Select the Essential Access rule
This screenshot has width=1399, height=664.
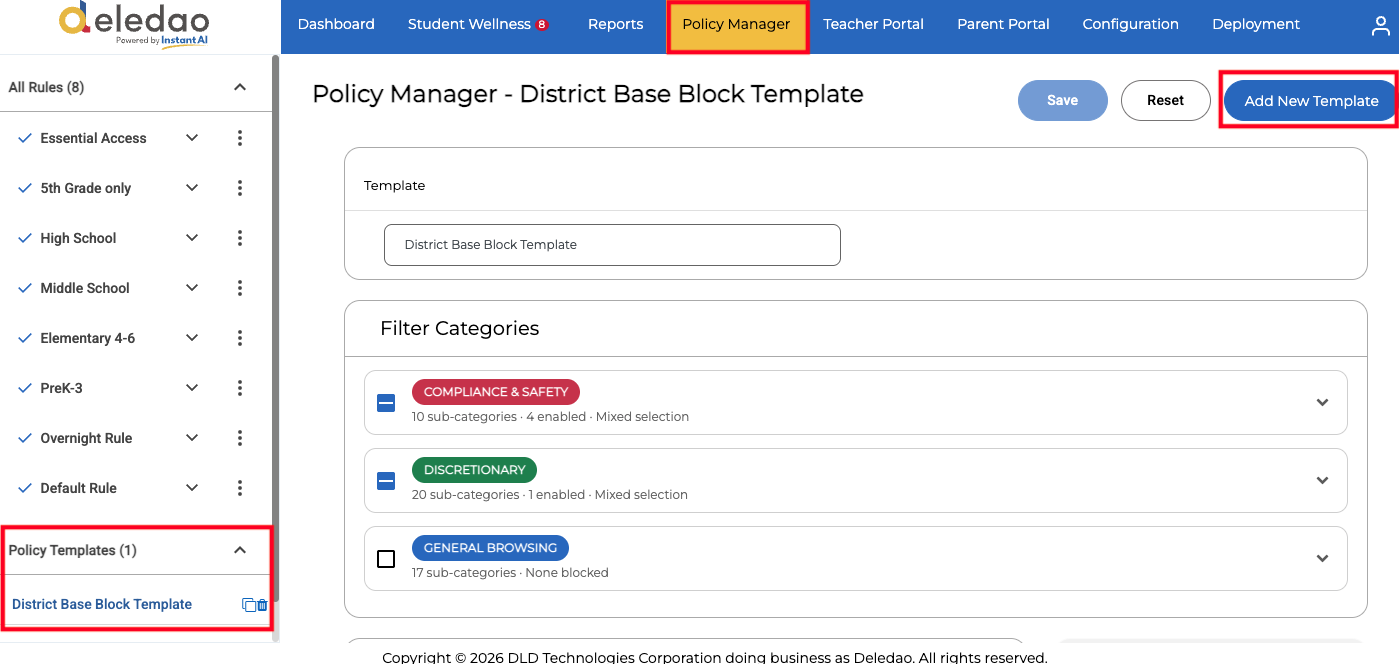click(93, 138)
